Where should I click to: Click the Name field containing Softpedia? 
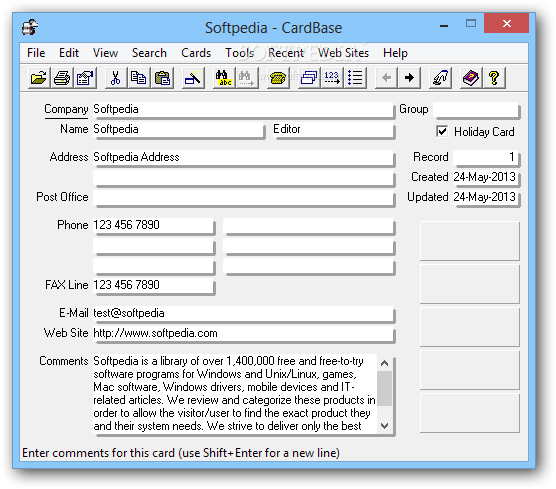tap(179, 129)
